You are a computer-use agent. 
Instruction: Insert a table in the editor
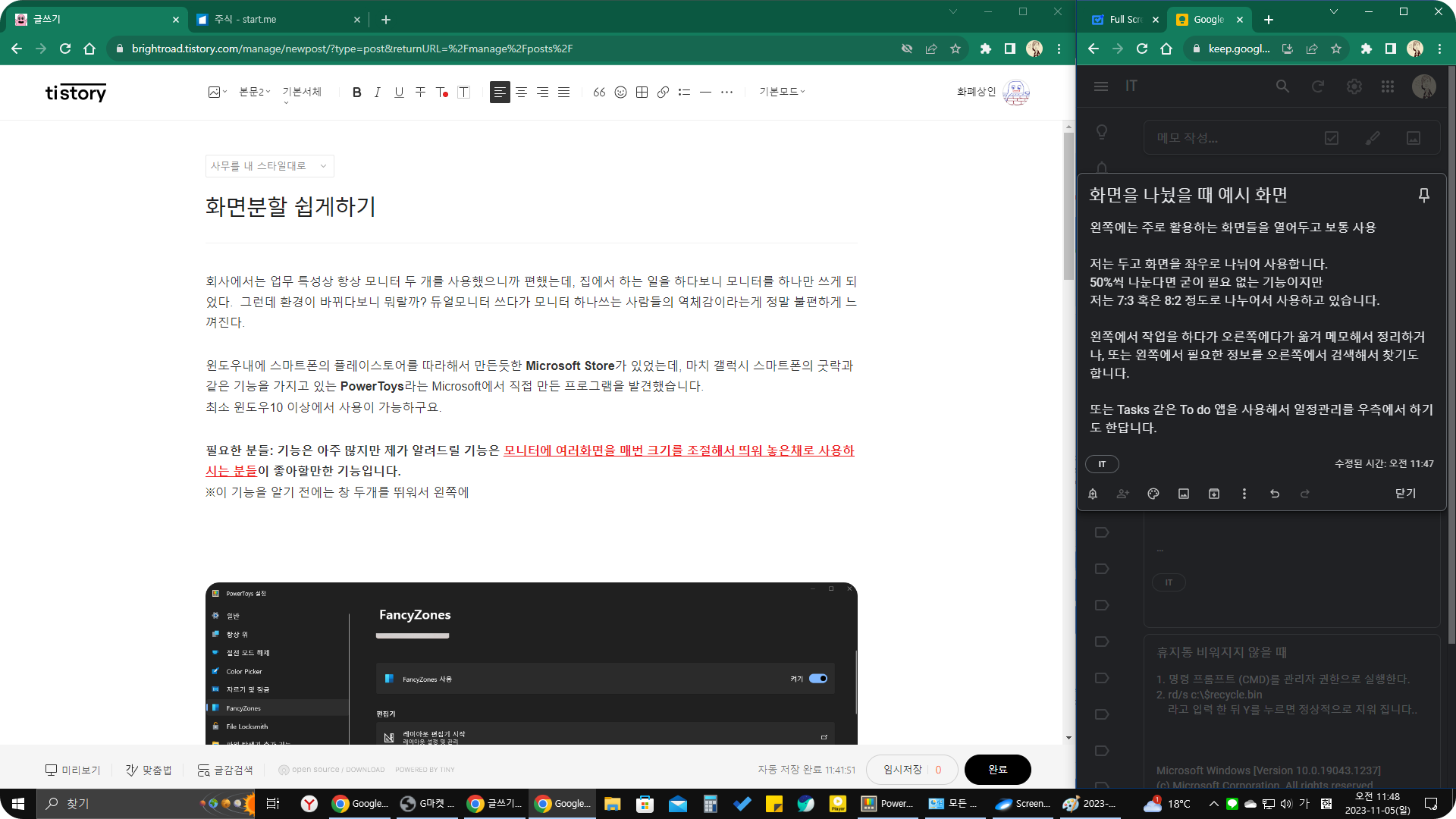point(642,92)
